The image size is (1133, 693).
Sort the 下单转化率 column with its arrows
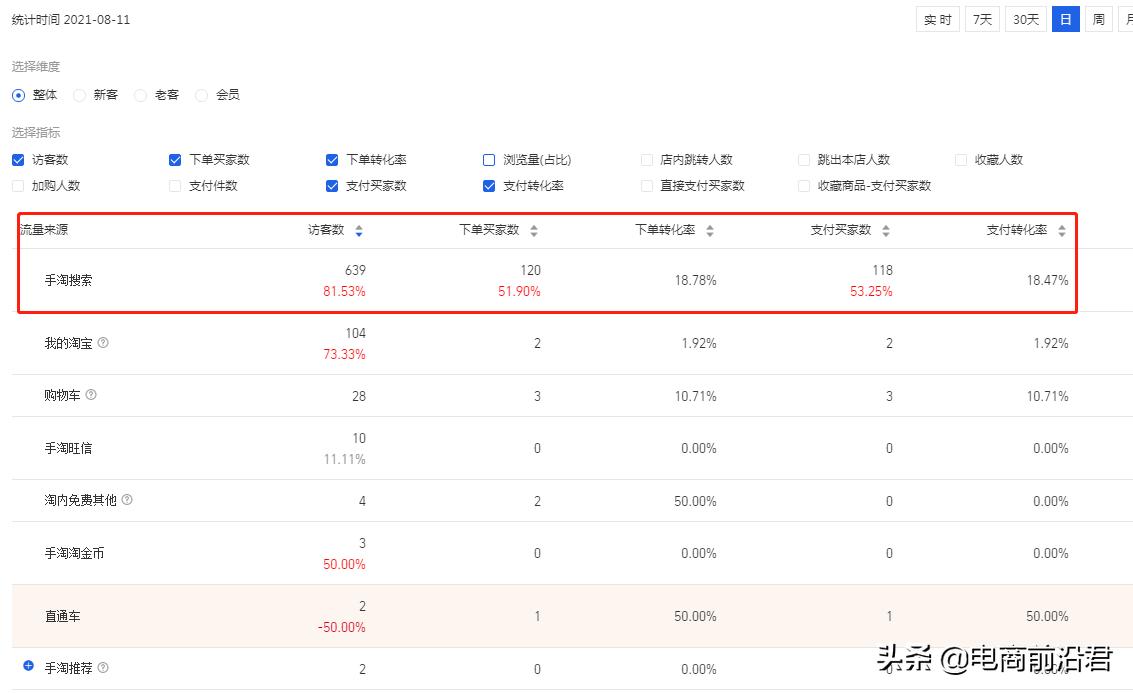coord(709,229)
